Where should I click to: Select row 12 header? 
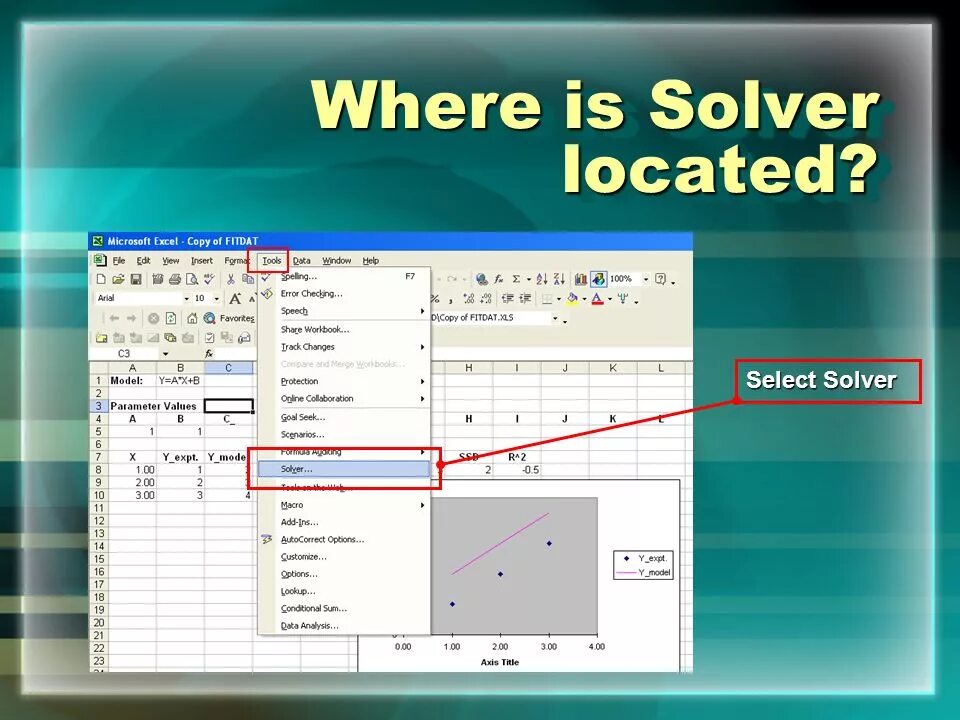(x=99, y=521)
